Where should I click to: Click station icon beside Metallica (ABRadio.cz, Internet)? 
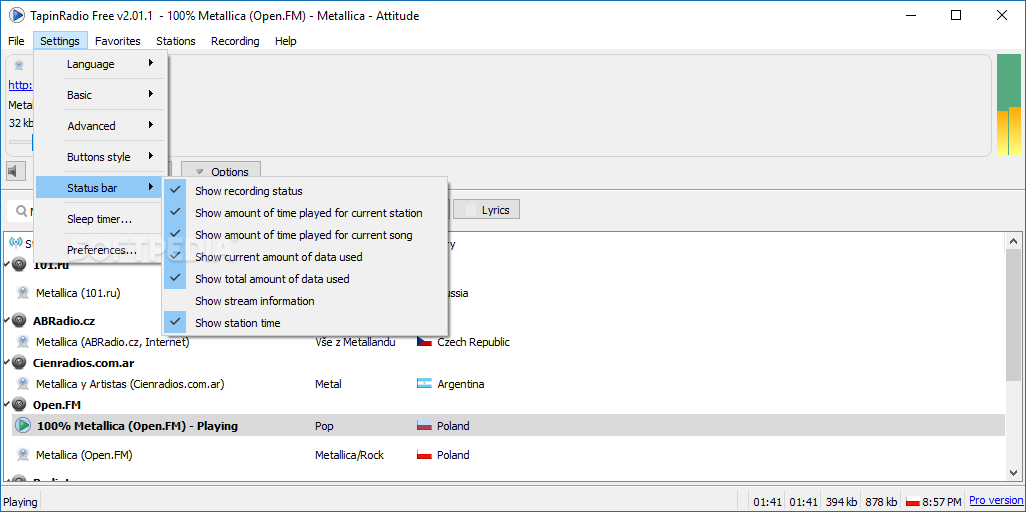tap(23, 342)
